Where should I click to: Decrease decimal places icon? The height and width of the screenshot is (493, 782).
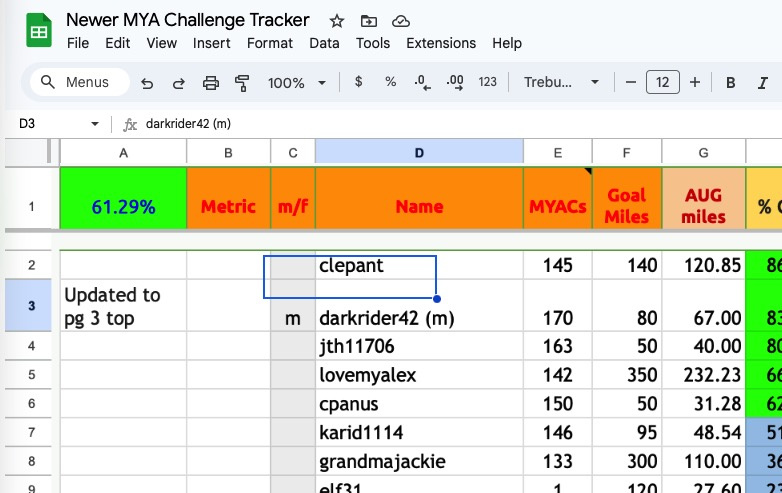coord(422,82)
